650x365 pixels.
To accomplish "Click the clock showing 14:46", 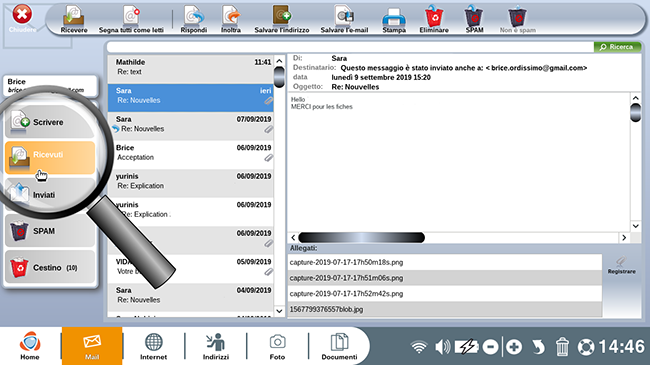I will (x=621, y=347).
